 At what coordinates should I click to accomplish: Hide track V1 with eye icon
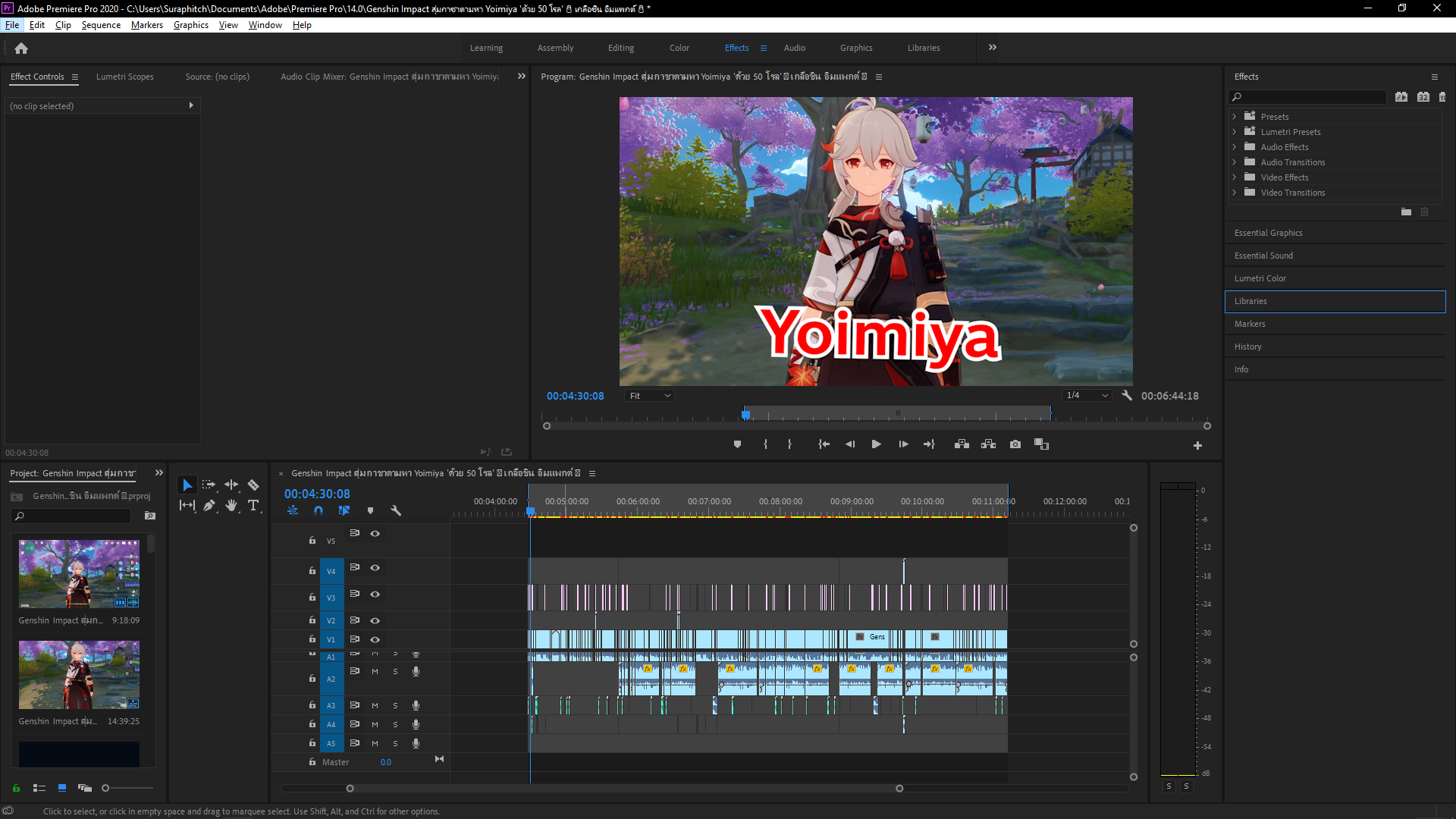click(x=375, y=640)
